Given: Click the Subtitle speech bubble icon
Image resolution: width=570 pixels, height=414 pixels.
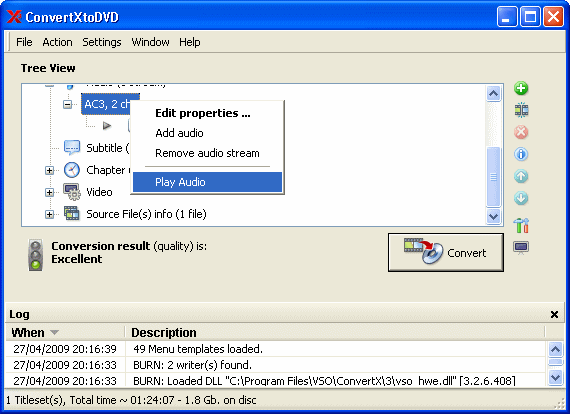Looking at the screenshot, I should pyautogui.click(x=72, y=148).
